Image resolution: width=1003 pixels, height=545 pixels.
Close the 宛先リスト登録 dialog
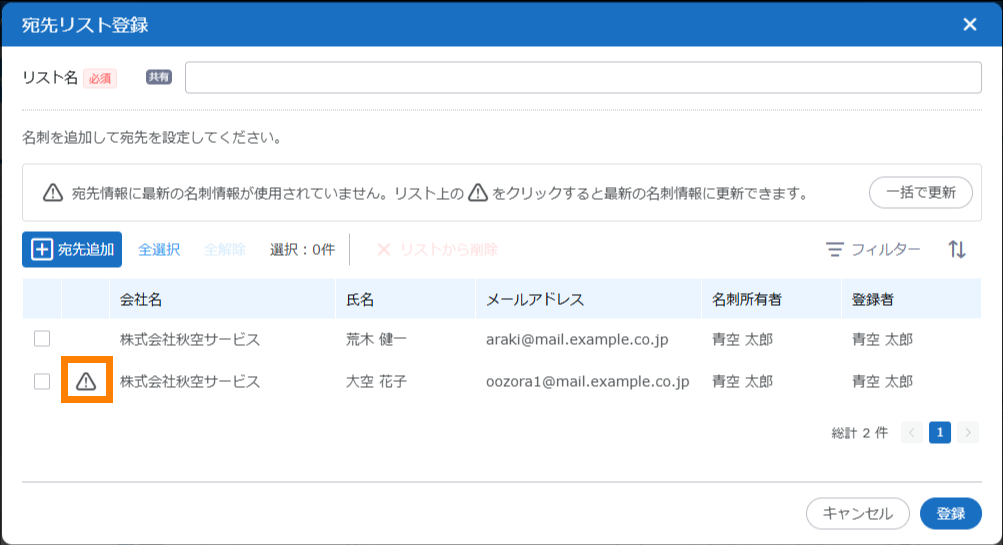coord(969,25)
